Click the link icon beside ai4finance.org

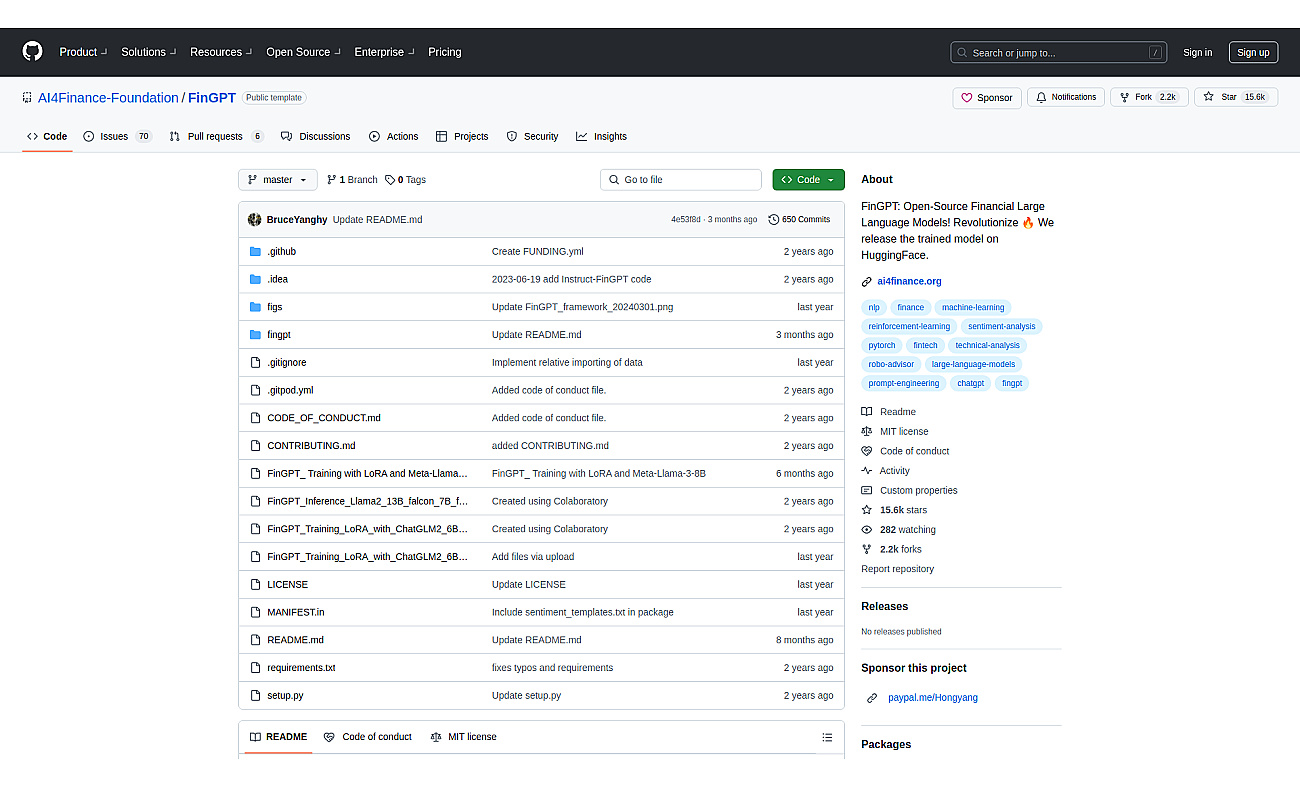867,282
